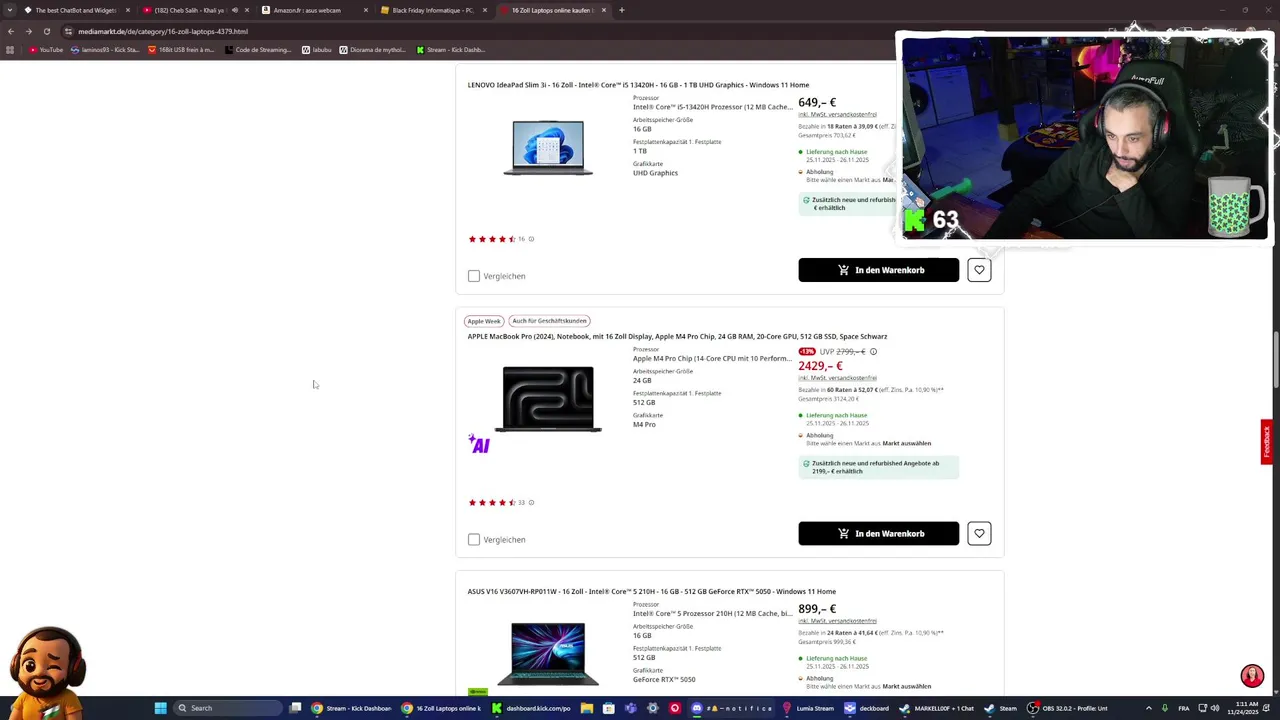Open Code de Streaming bookmark
1280x720 pixels.
click(258, 50)
